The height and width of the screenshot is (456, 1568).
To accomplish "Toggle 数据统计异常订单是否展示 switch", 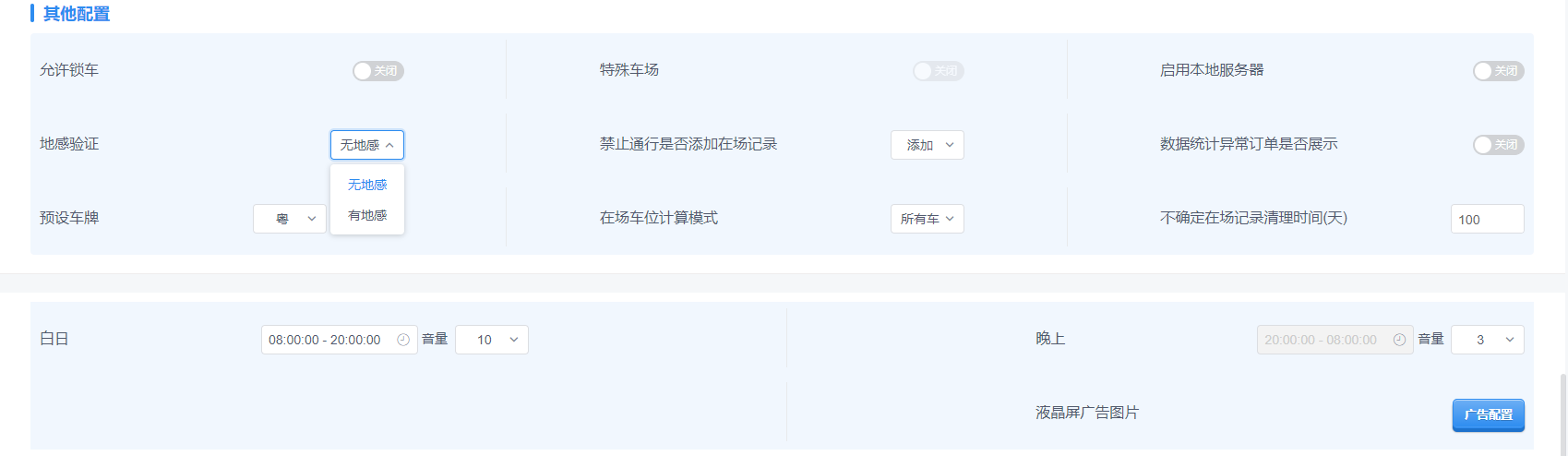I will [1499, 145].
